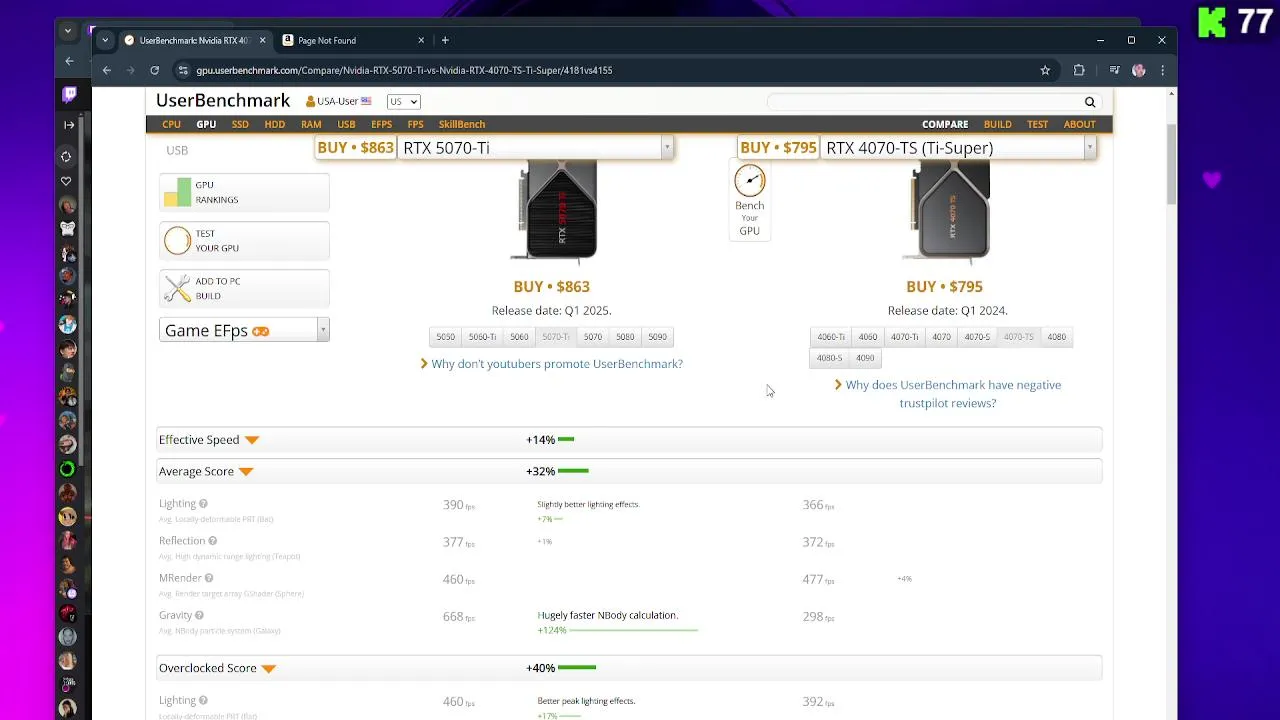Open the CPU nav tab
Image resolution: width=1280 pixels, height=720 pixels.
pos(171,124)
